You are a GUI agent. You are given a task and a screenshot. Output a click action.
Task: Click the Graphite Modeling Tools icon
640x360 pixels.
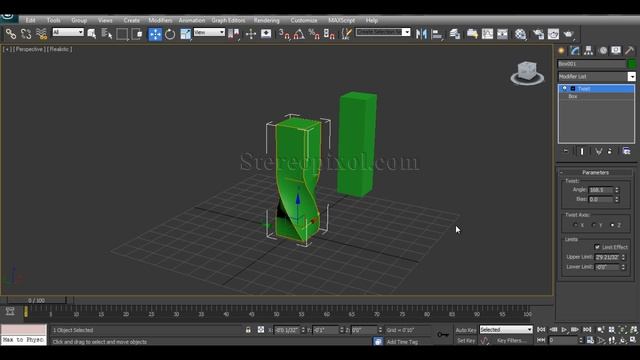[x=472, y=34]
